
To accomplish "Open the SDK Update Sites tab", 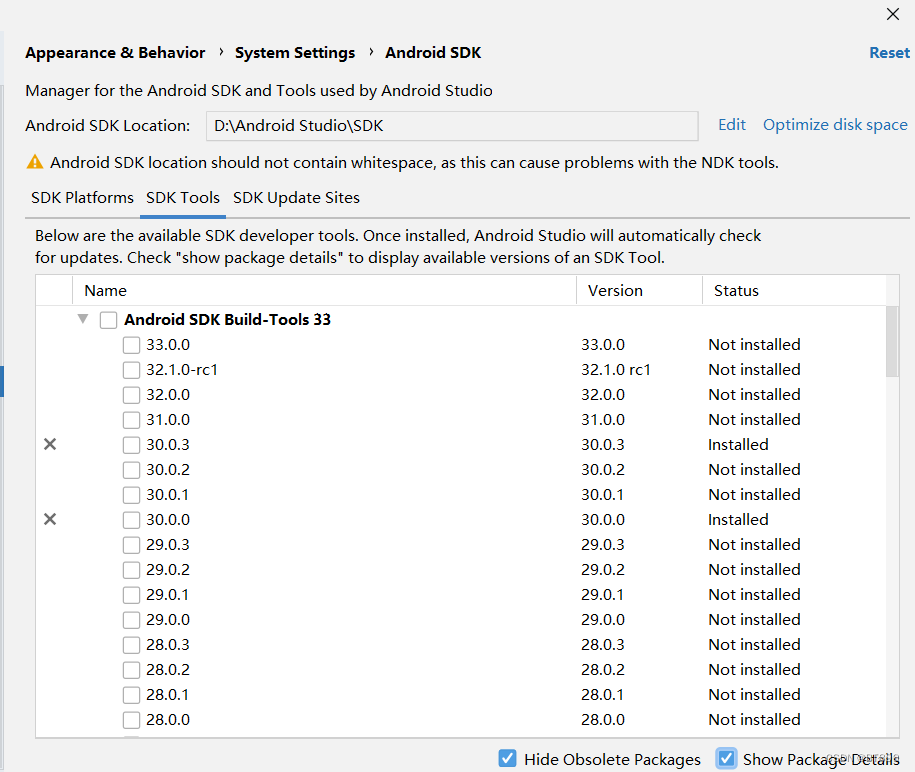I will (x=296, y=197).
